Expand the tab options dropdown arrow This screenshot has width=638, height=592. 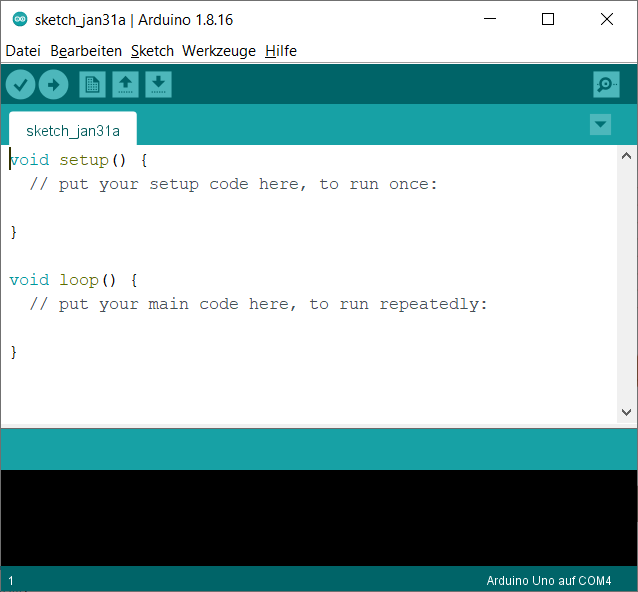tap(600, 125)
